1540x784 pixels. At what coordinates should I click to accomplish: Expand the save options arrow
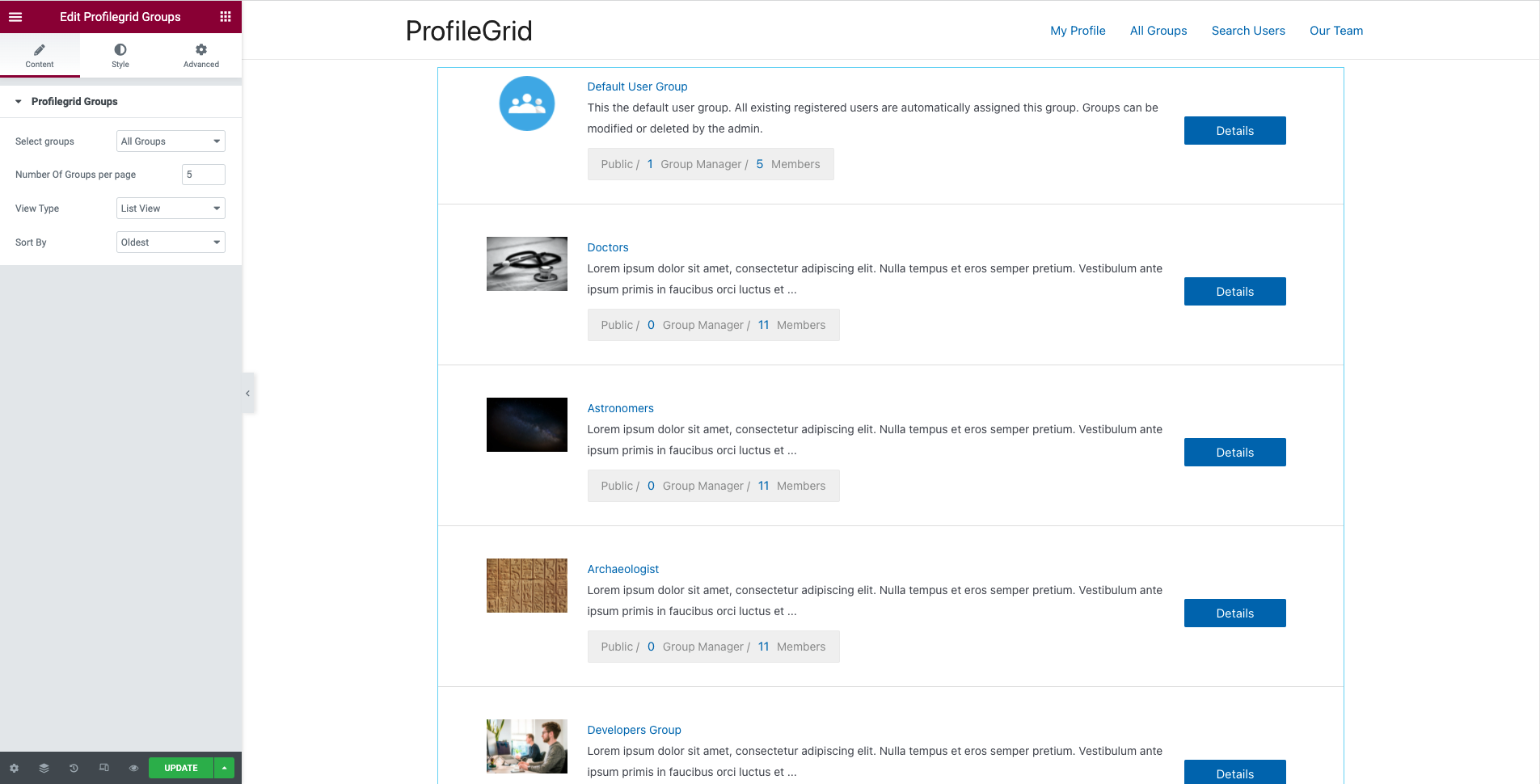coord(225,768)
